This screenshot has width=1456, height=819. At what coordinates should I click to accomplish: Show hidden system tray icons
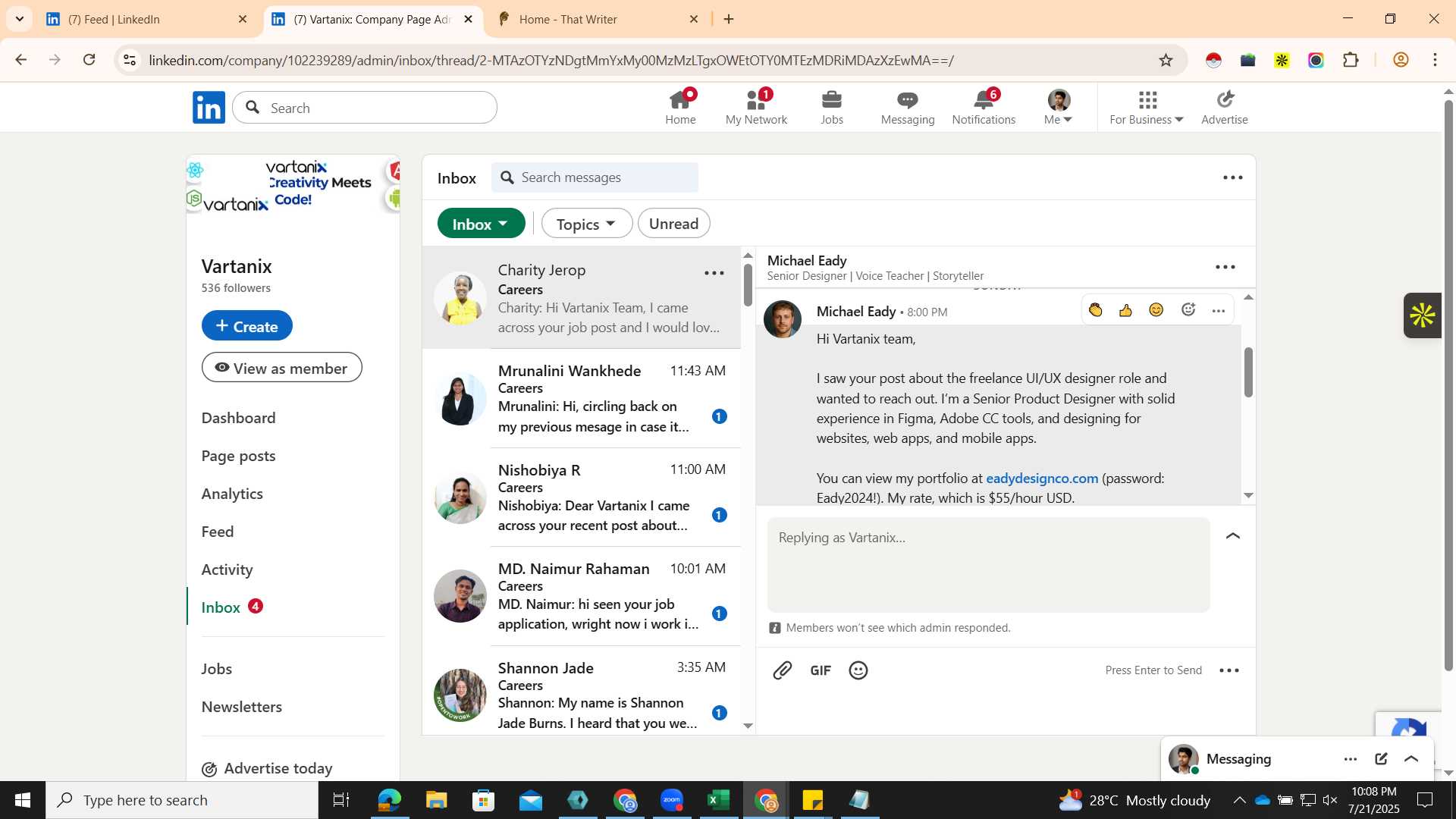1238,800
